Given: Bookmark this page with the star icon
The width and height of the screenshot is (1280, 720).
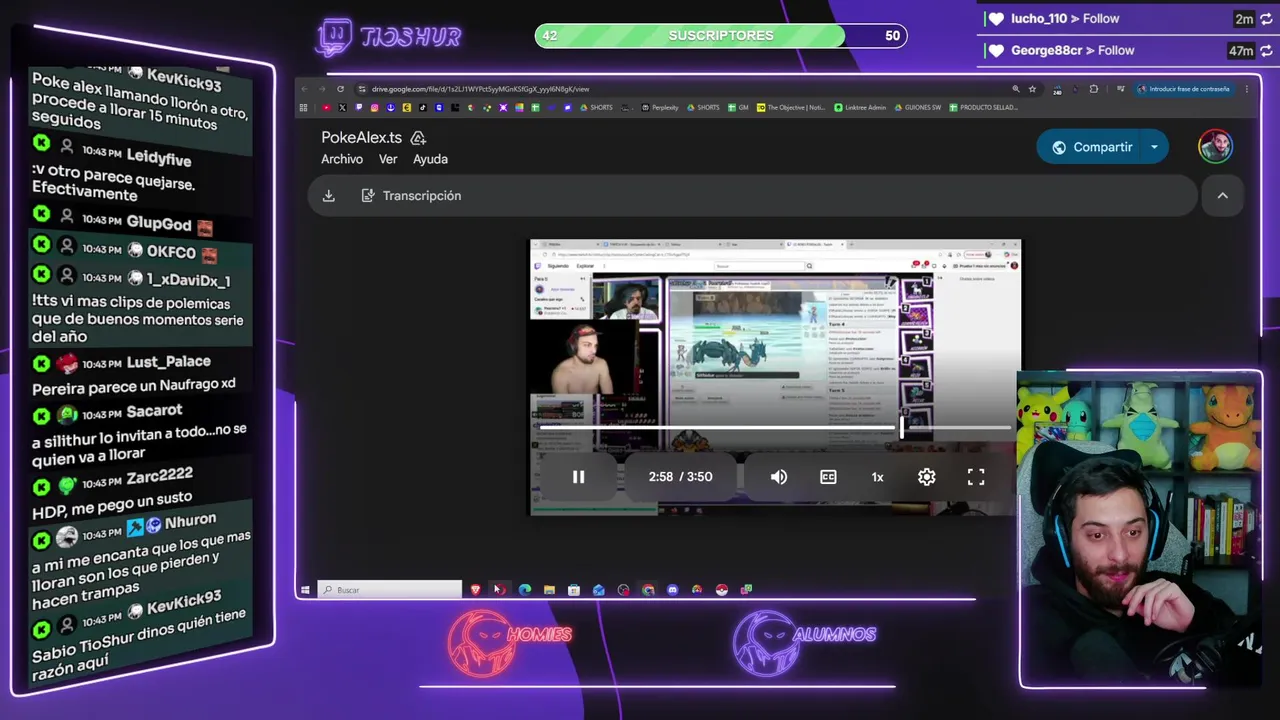Looking at the screenshot, I should (x=1032, y=89).
